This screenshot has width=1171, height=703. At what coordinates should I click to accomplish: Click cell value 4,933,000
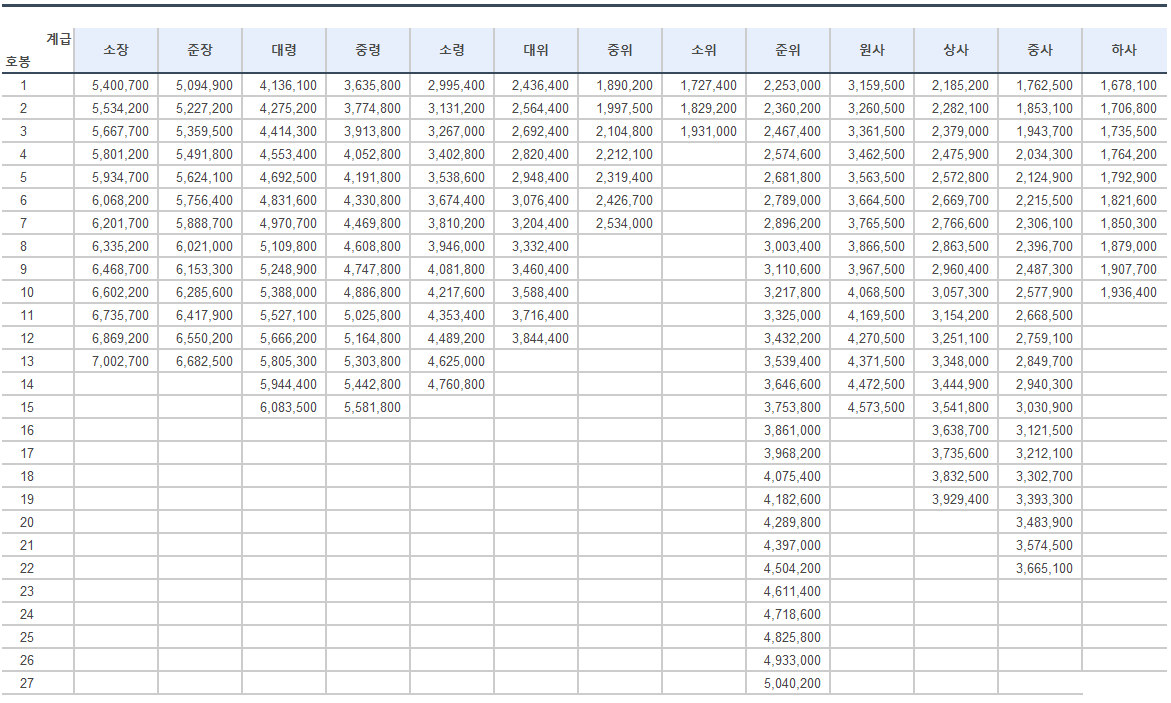(x=792, y=660)
